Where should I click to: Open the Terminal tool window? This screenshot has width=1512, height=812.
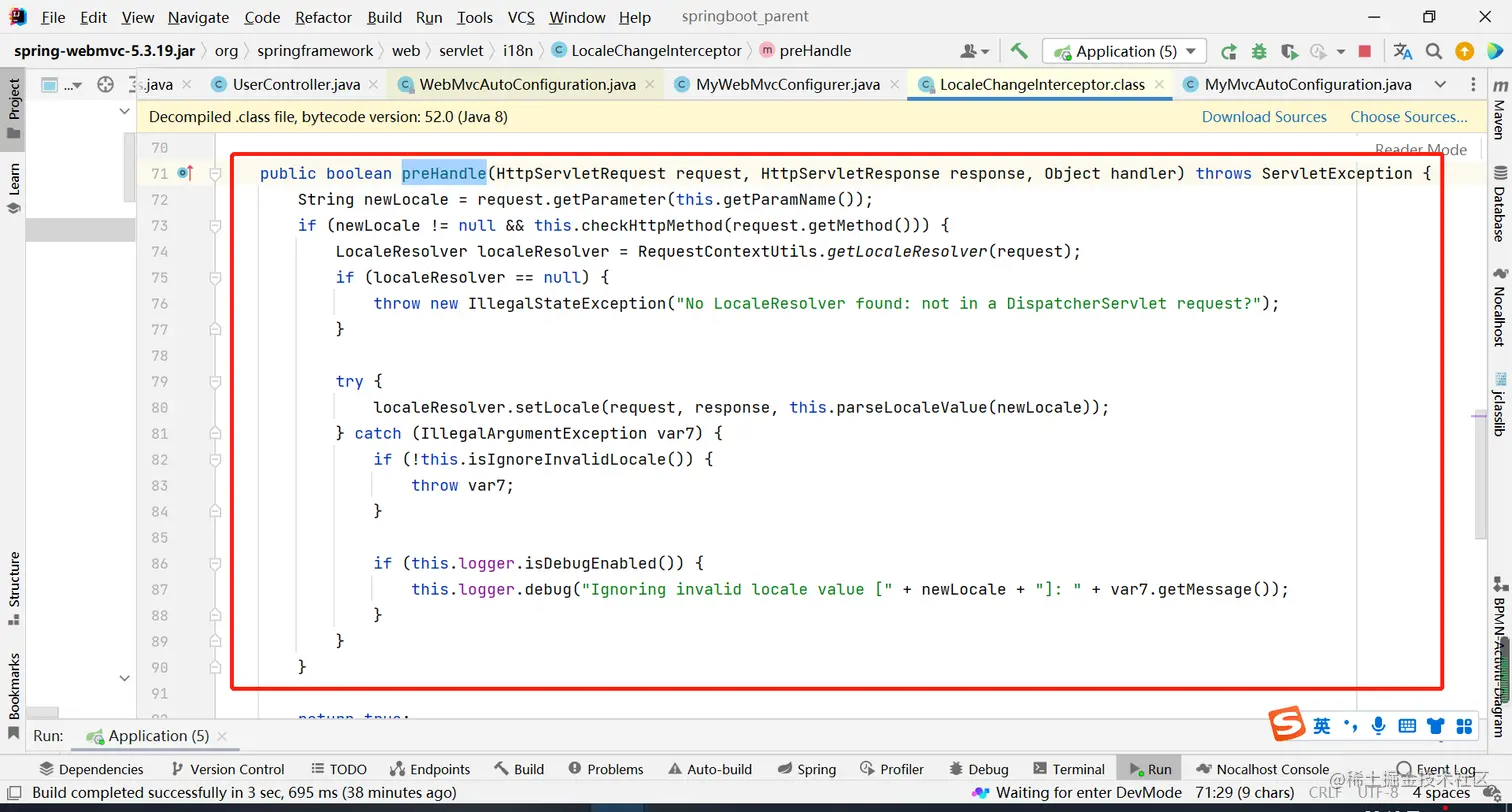click(1069, 769)
